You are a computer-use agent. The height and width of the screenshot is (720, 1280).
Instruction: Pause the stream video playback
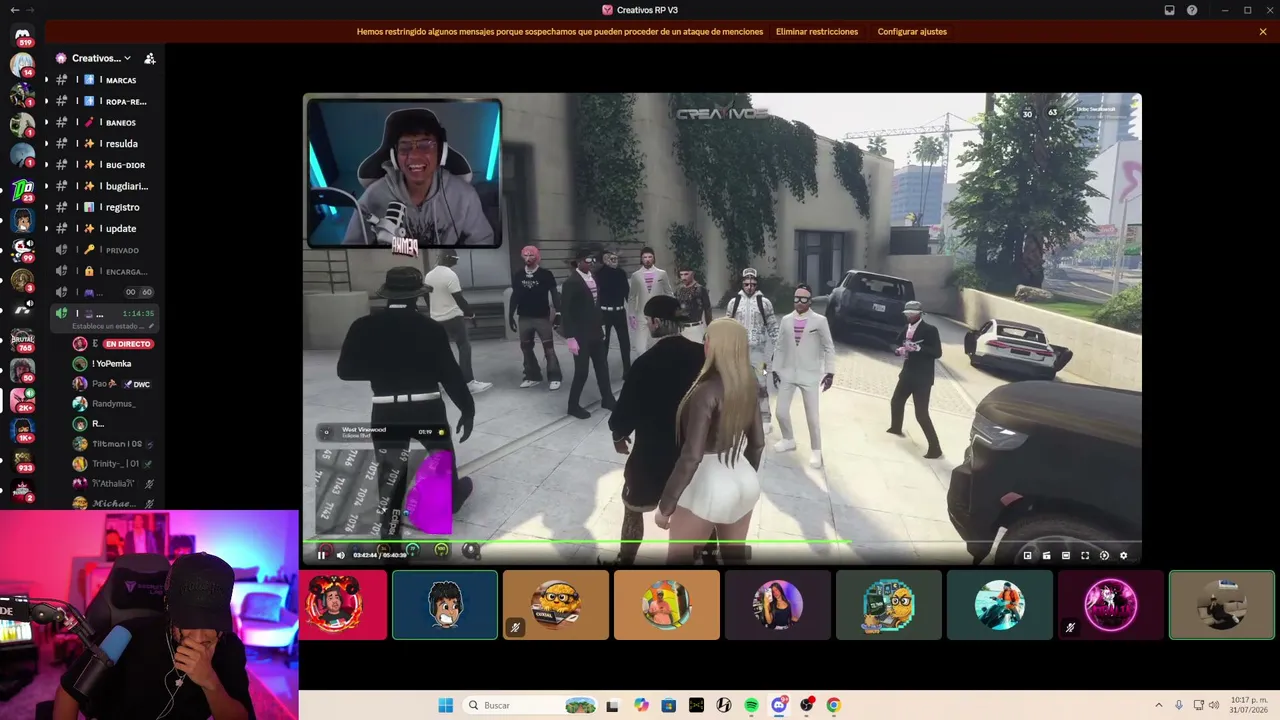322,555
